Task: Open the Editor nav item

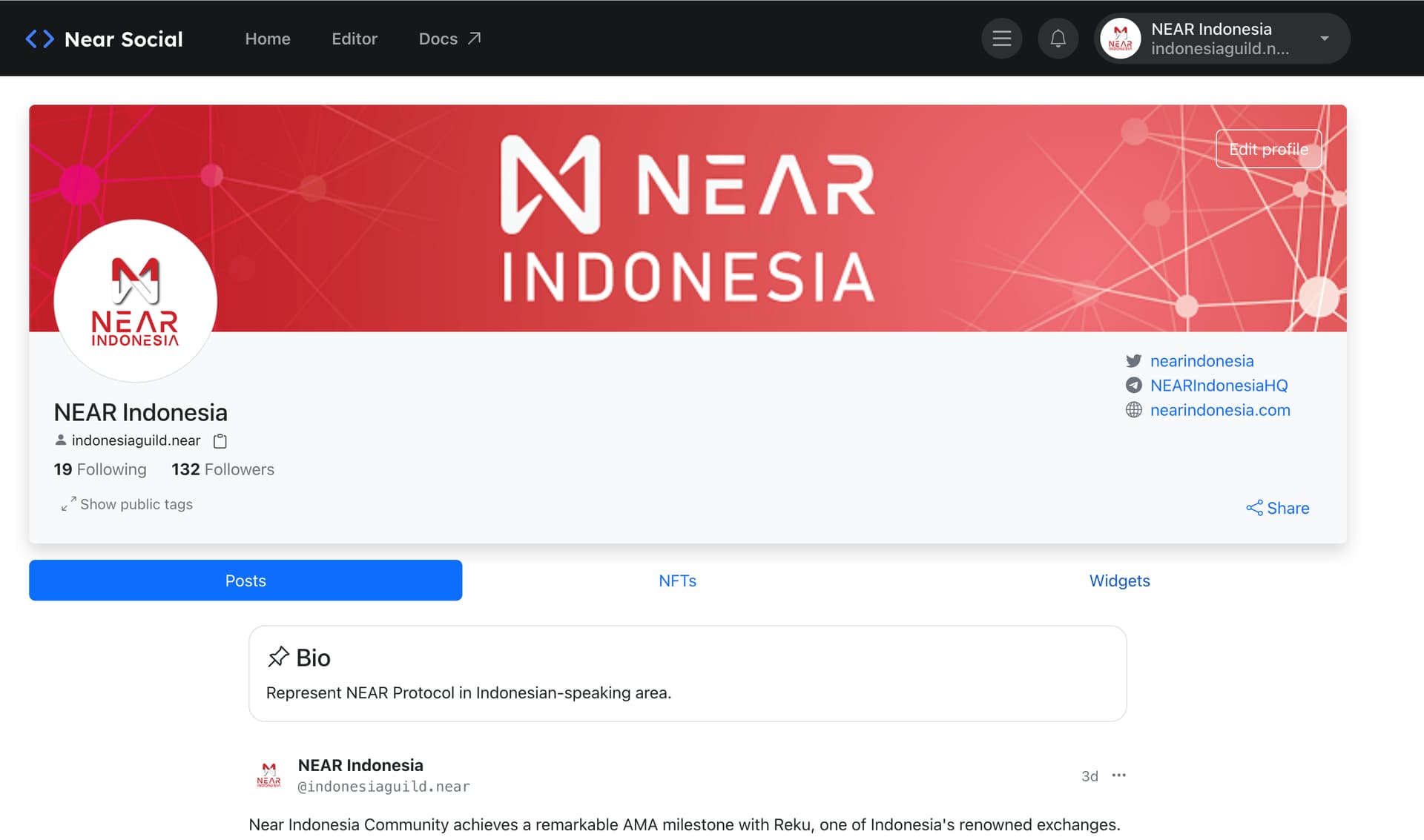Action: [355, 39]
